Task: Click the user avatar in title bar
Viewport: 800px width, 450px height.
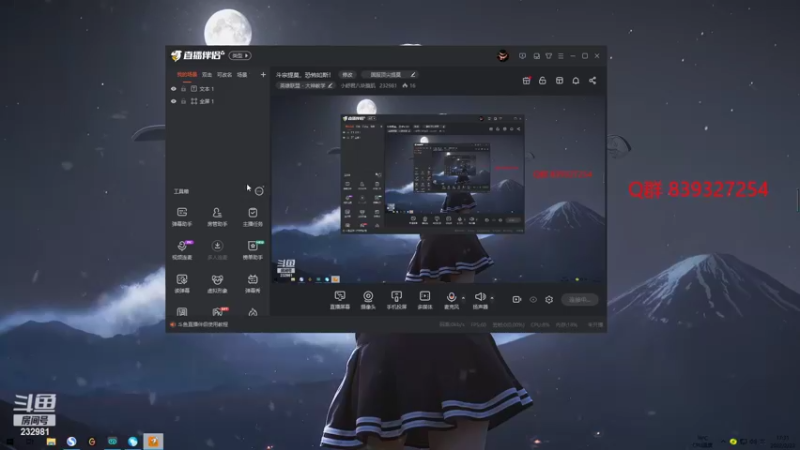Action: click(503, 56)
